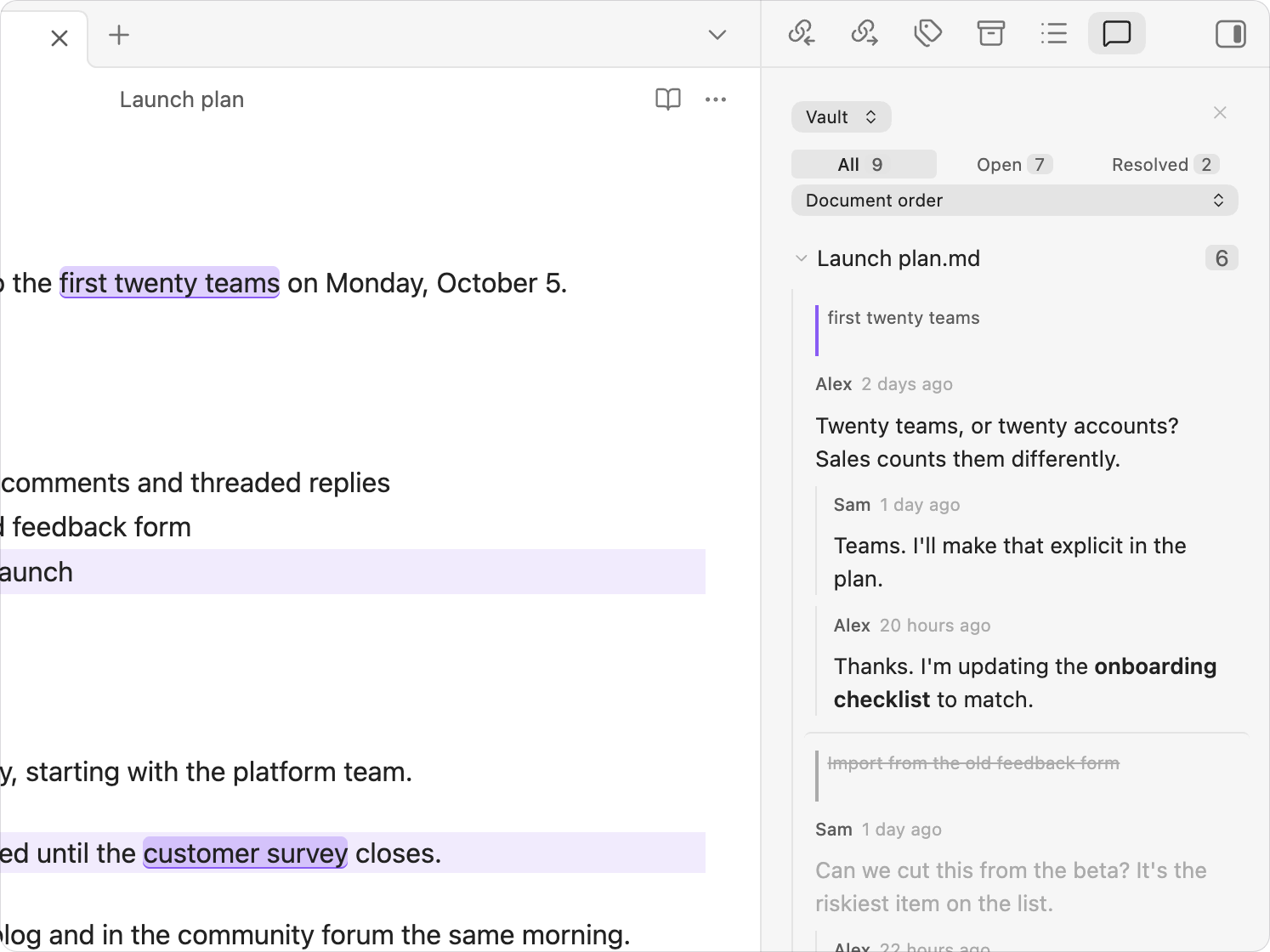Click the 'feedback form' line in the note
Viewport: 1270px width, 952px height.
pos(96,527)
